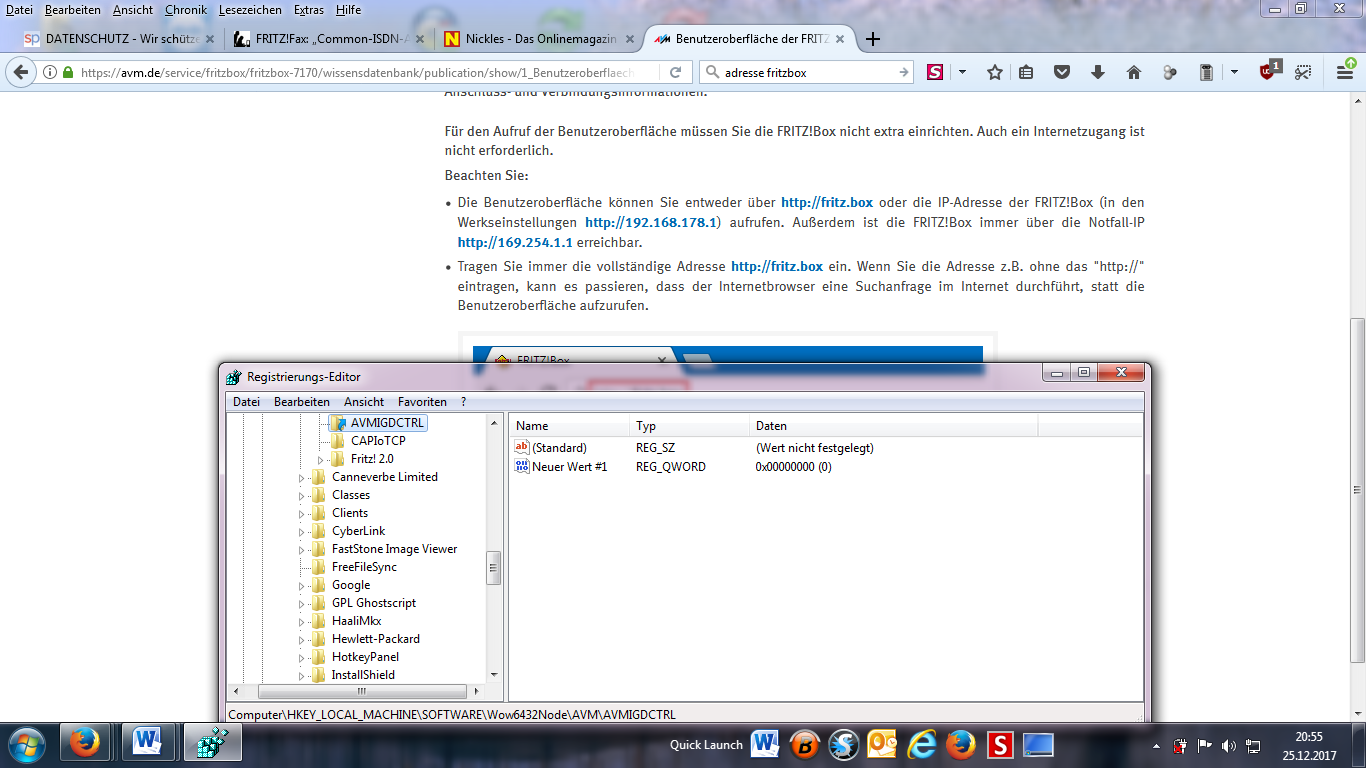Select the AVMIGDCTRL registry key
Screen dimensions: 1366x768
tap(388, 423)
